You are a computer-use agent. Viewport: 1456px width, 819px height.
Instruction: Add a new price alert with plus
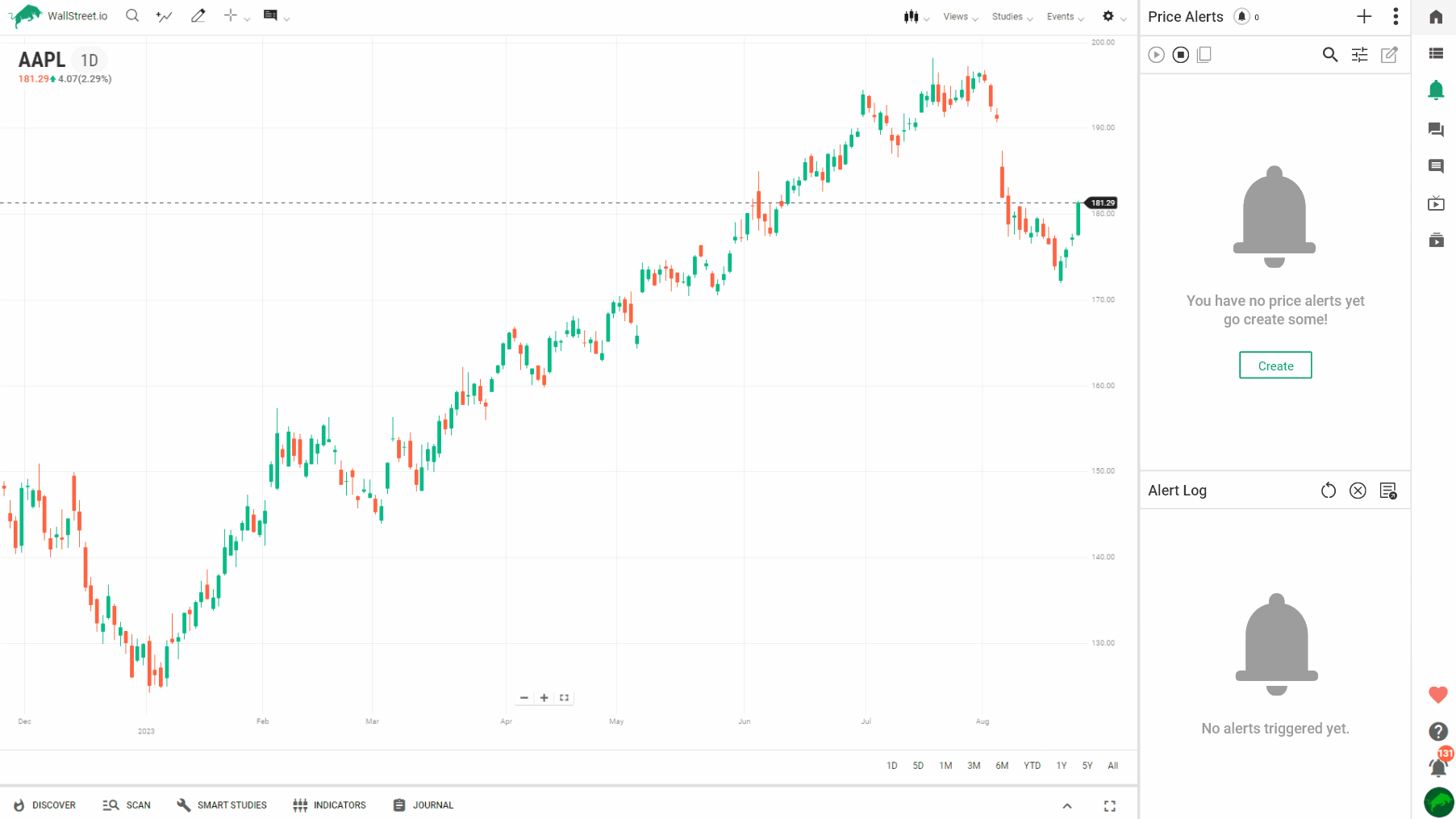point(1364,16)
